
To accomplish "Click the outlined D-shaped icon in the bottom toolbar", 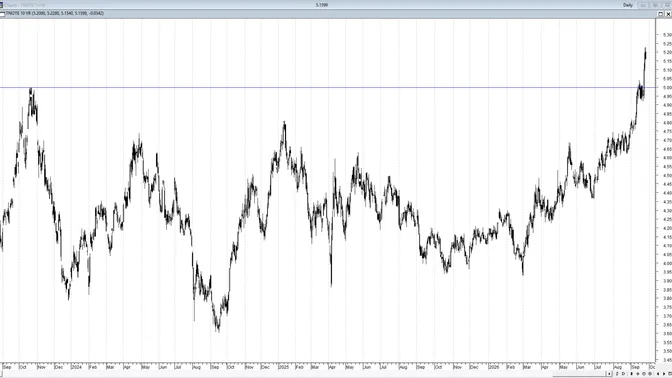I will pyautogui.click(x=624, y=374).
